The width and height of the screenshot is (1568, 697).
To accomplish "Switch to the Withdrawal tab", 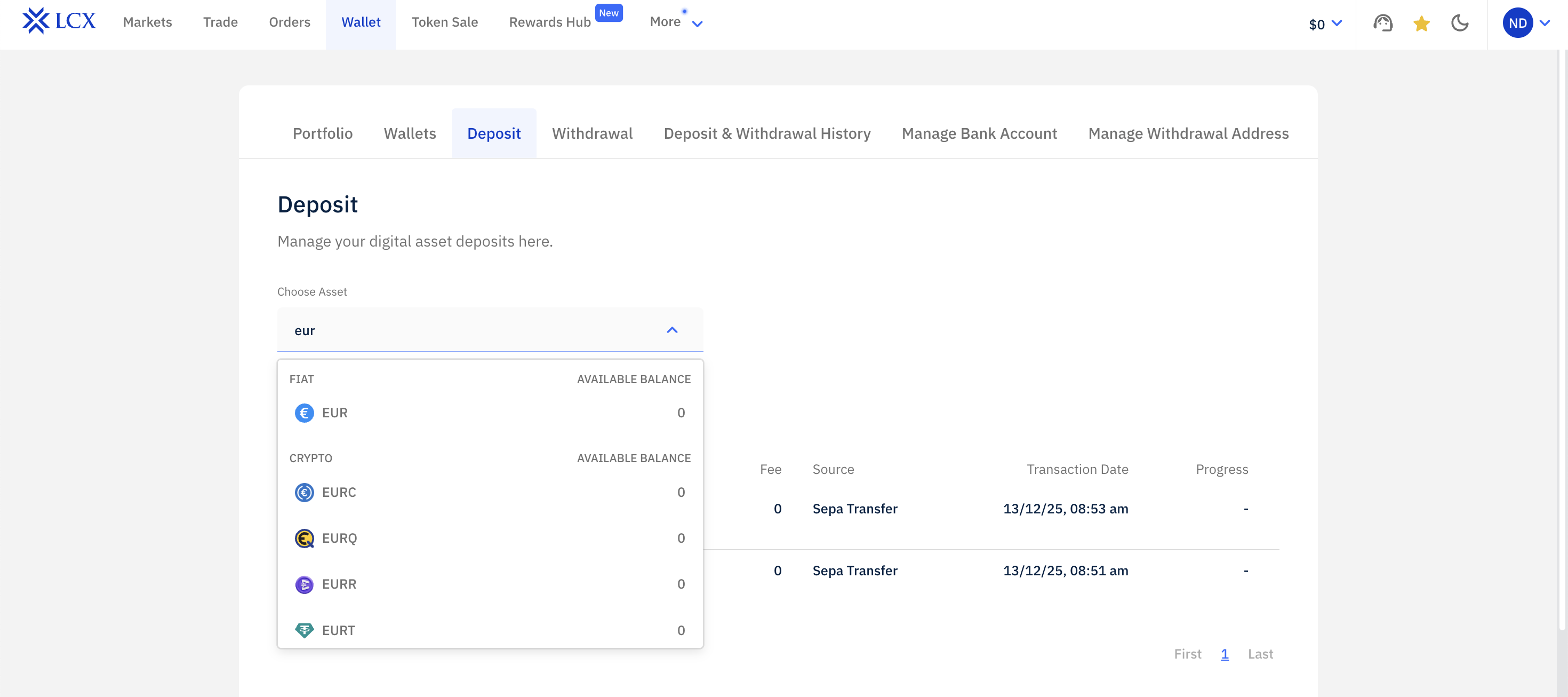I will (x=591, y=133).
